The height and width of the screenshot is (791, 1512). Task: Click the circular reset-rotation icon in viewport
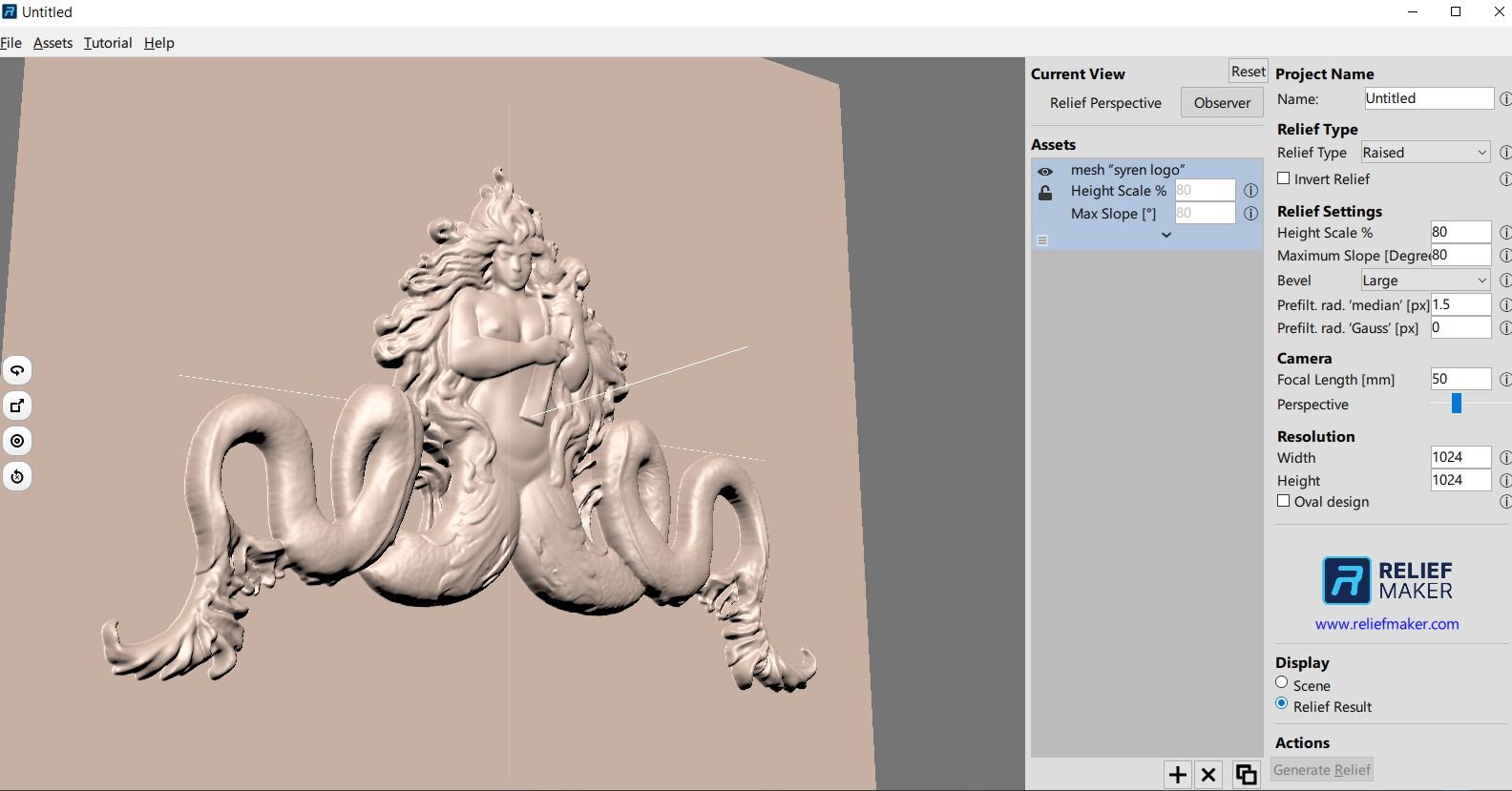pos(17,476)
